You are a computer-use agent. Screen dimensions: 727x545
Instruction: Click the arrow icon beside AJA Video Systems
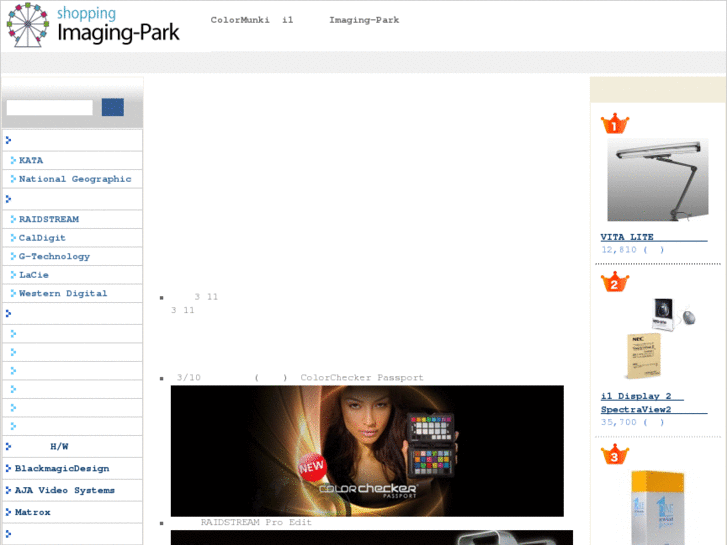click(x=8, y=490)
